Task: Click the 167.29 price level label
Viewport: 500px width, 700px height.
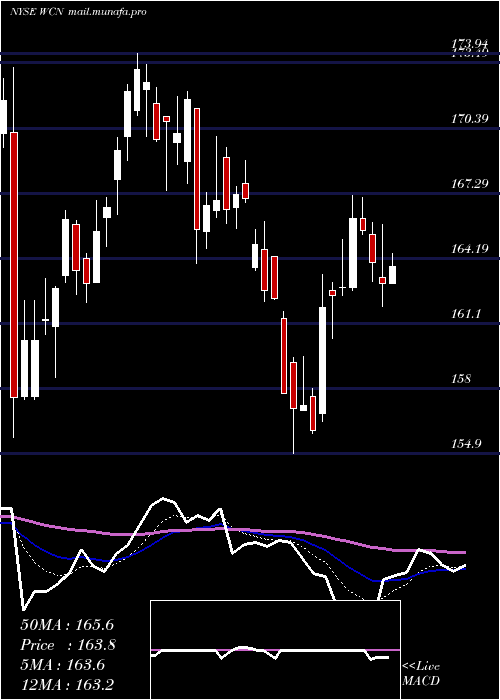Action: click(469, 183)
